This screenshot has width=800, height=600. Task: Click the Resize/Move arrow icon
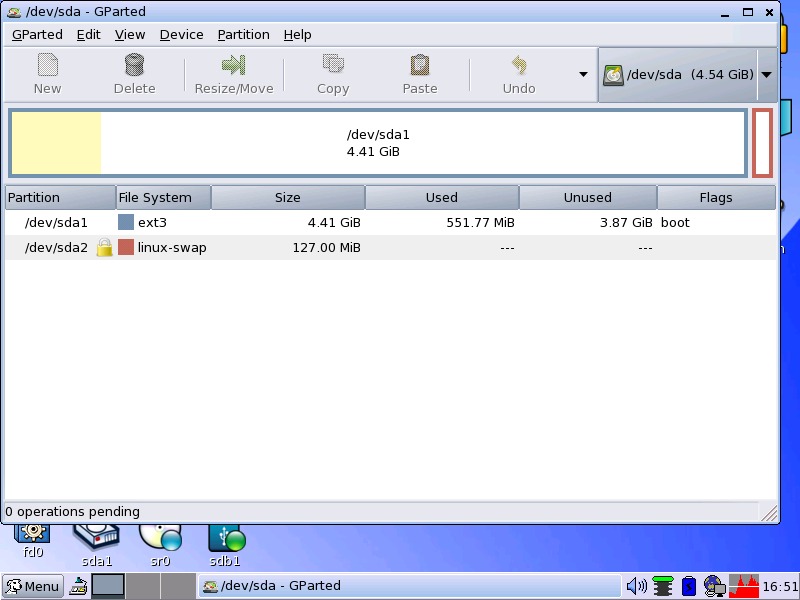[x=234, y=65]
